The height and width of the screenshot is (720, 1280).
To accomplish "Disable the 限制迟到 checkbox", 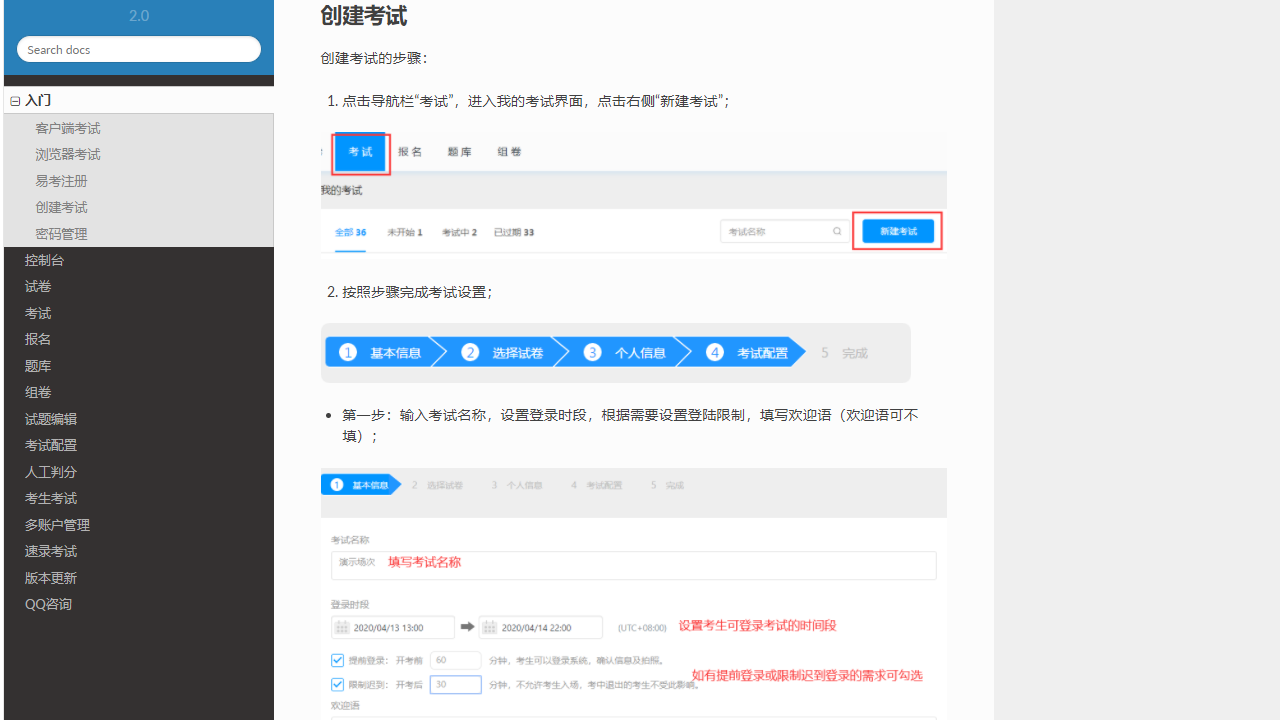I will [337, 684].
